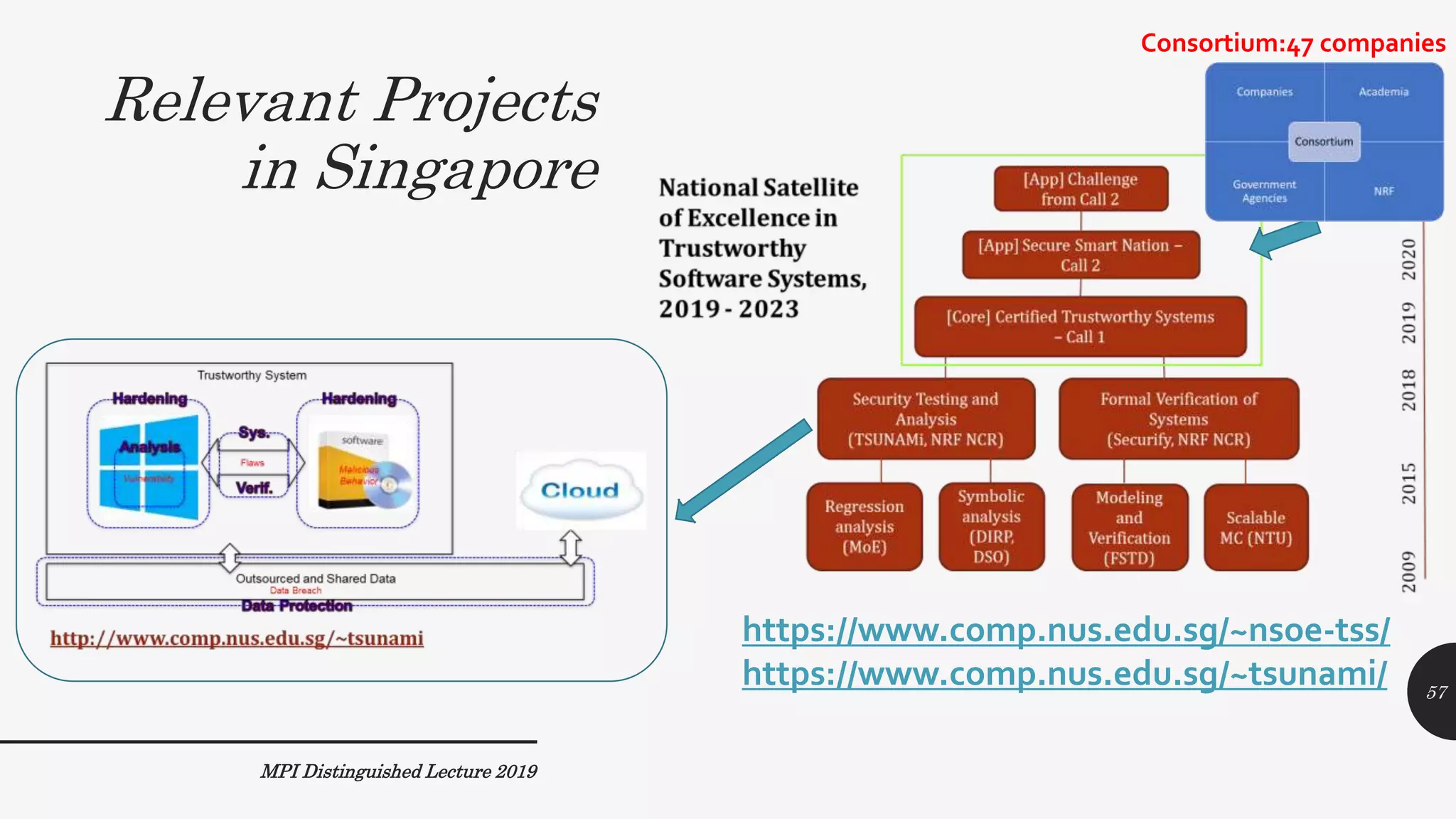Click Formal Verification of Systems box
Screen dimensions: 1456x819
(1178, 419)
